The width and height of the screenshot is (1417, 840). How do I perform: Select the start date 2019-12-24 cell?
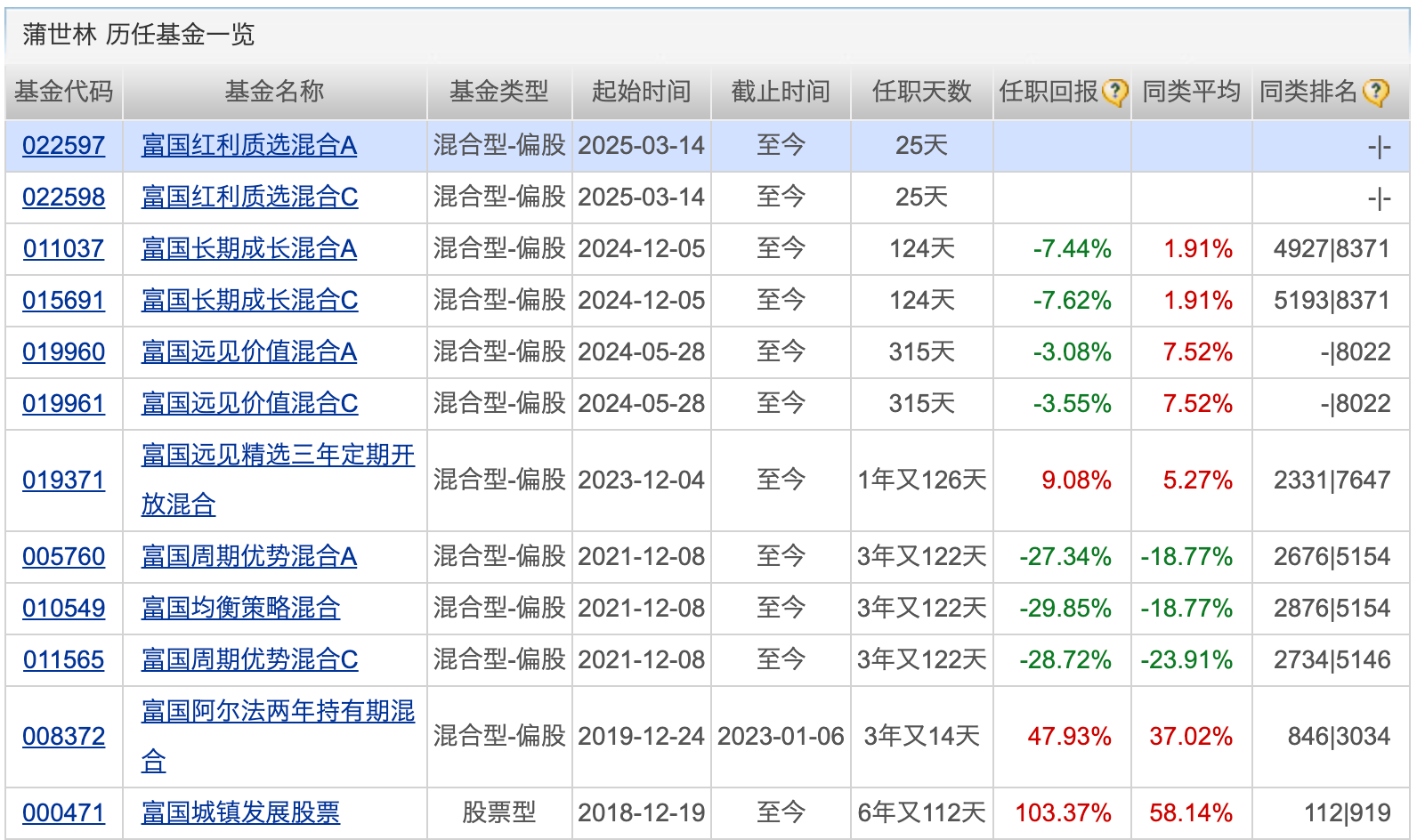(641, 737)
